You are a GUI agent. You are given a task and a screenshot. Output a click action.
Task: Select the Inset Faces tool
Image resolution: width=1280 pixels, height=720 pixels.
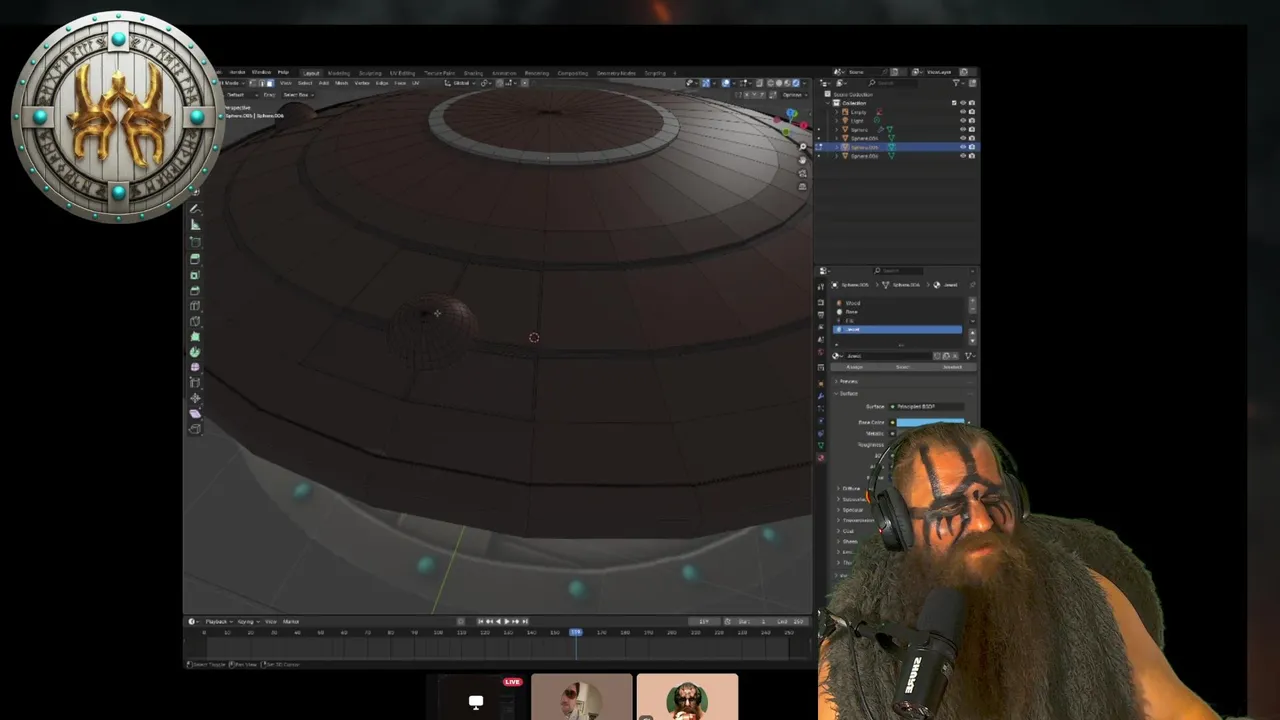click(195, 275)
